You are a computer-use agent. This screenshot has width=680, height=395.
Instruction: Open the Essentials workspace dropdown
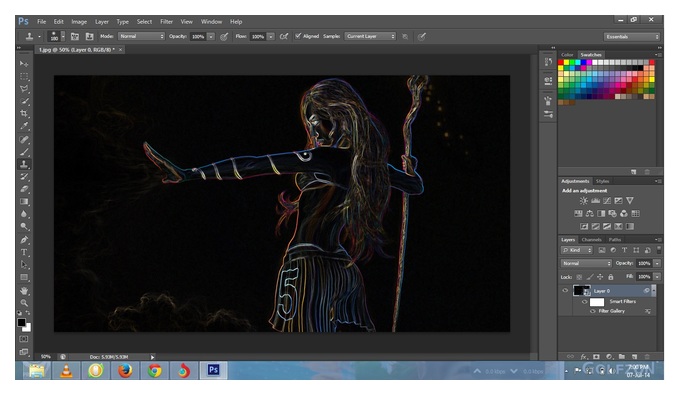(632, 36)
